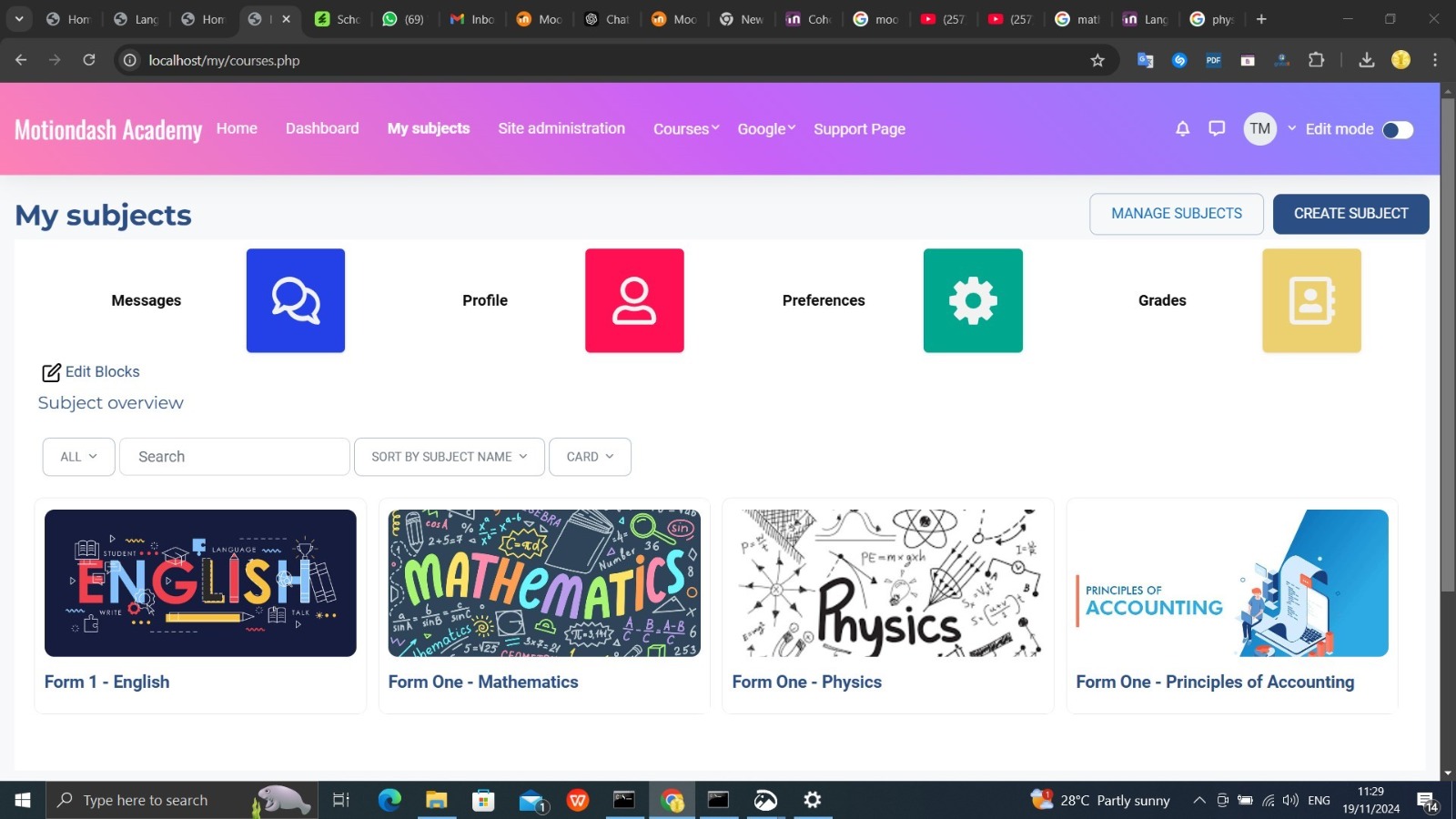Open the notification bell
Screen dimensions: 1456x819
[1181, 128]
